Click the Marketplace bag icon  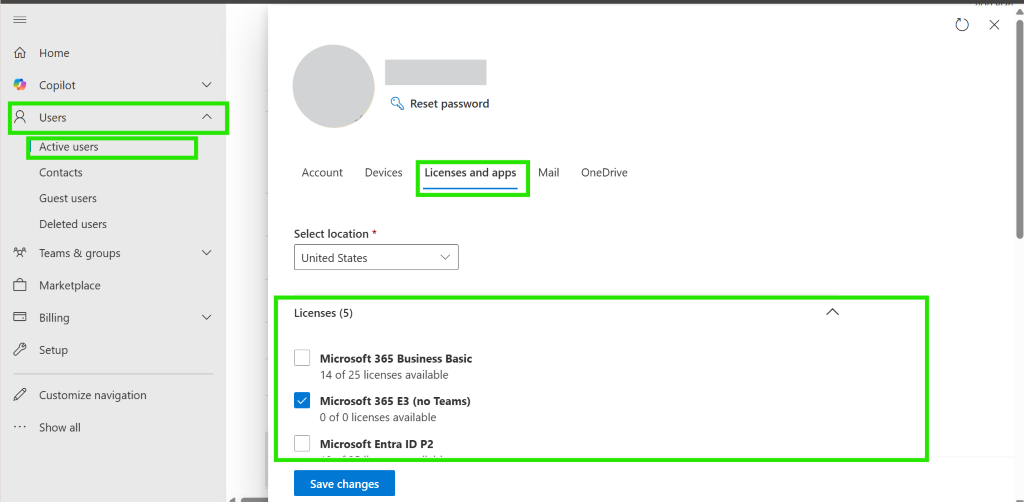tap(20, 285)
